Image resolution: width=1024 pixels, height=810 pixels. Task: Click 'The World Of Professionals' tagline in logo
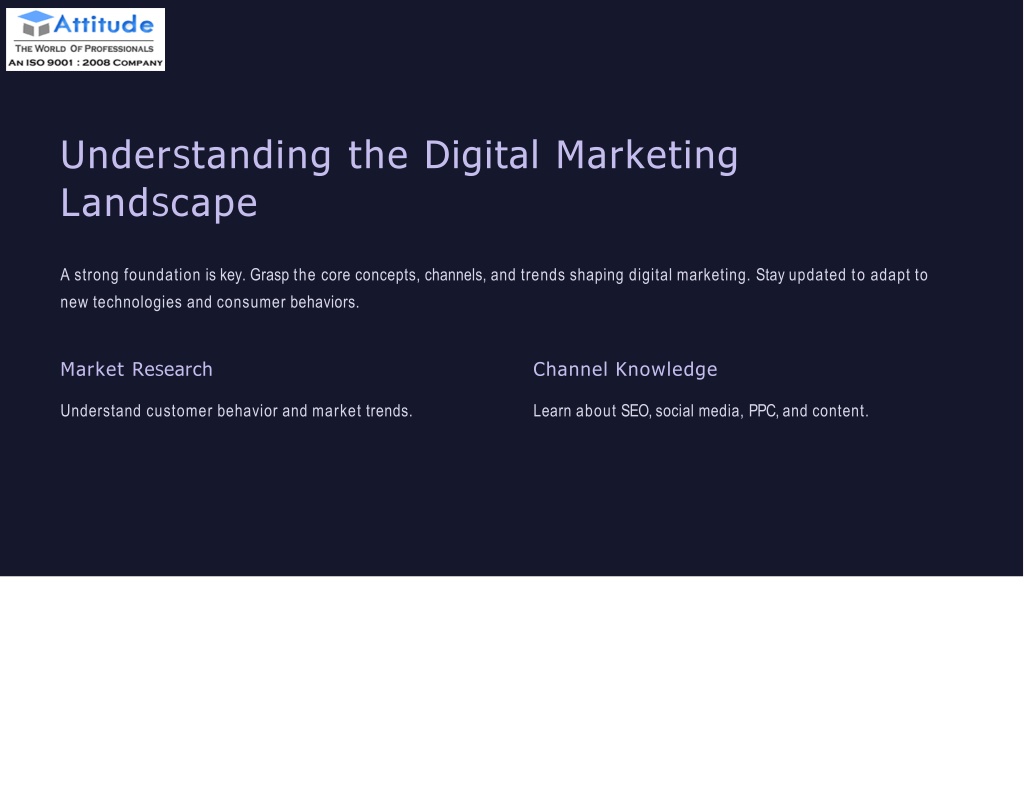tap(84, 48)
